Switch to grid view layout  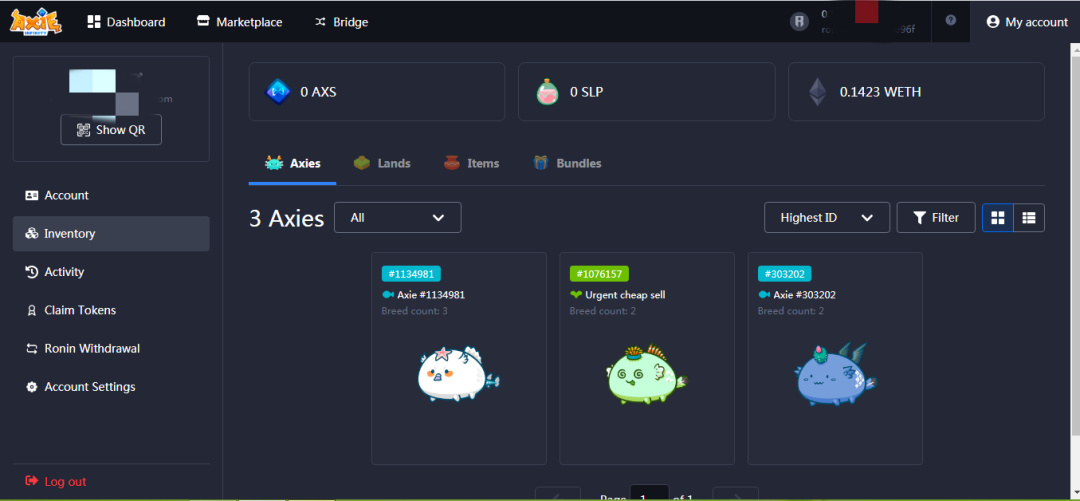[x=998, y=217]
